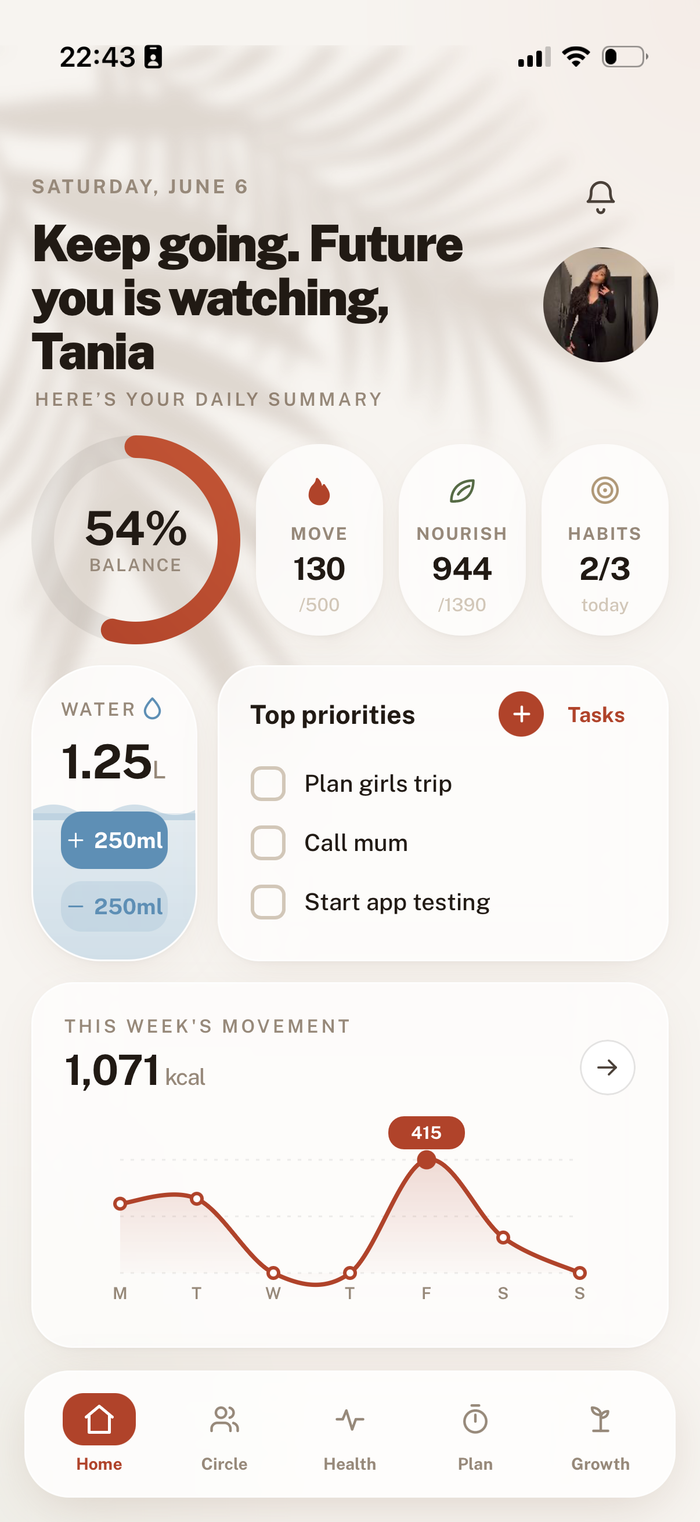Check off Start app testing
This screenshot has width=700, height=1522.
[268, 901]
